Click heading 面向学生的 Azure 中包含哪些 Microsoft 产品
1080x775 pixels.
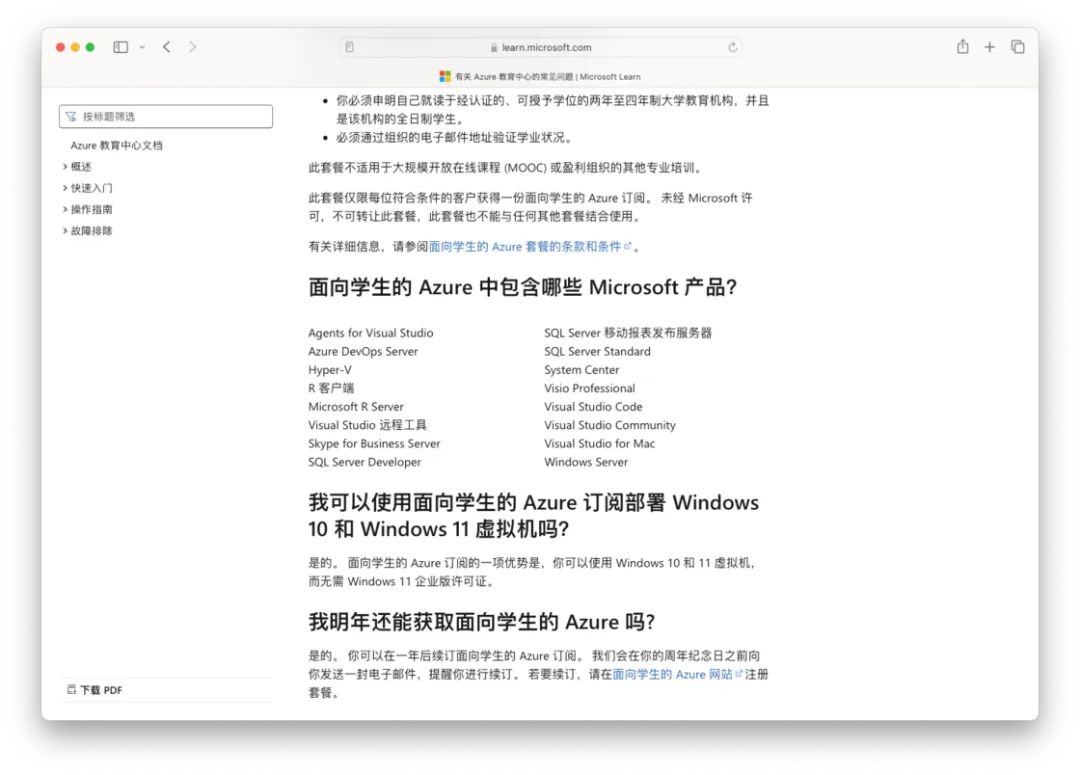point(522,287)
